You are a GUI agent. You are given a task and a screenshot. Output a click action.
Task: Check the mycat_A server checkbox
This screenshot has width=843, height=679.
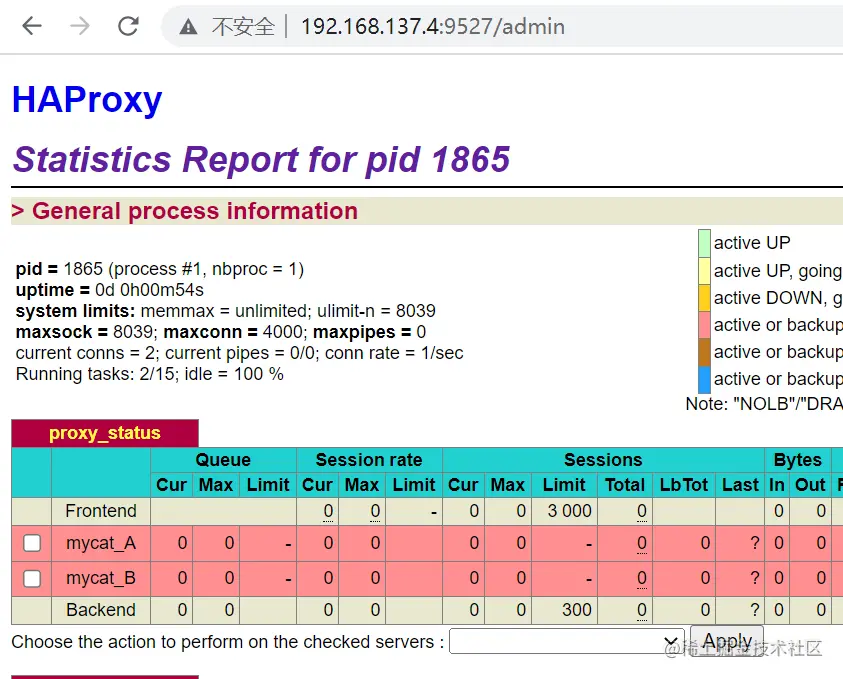[32, 543]
